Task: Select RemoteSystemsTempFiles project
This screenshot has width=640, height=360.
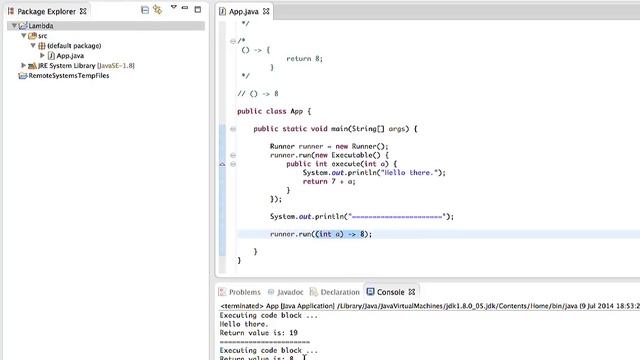Action: [69, 76]
